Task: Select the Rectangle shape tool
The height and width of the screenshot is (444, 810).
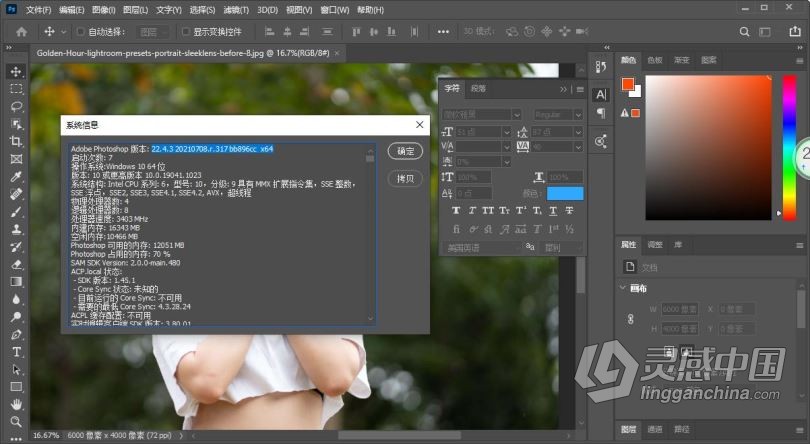Action: click(16, 387)
